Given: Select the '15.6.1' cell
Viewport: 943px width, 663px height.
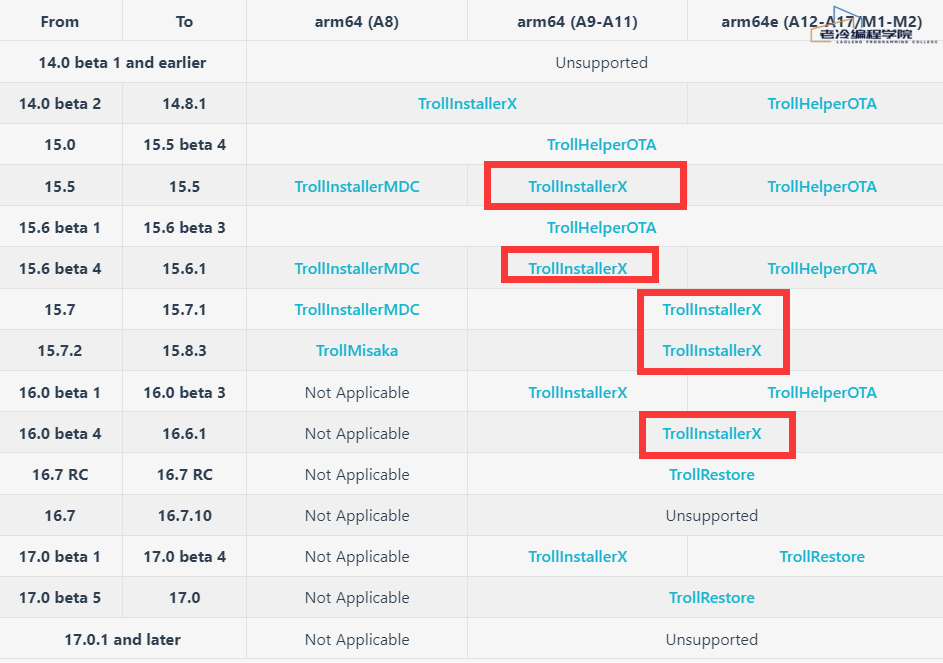Looking at the screenshot, I should (184, 268).
